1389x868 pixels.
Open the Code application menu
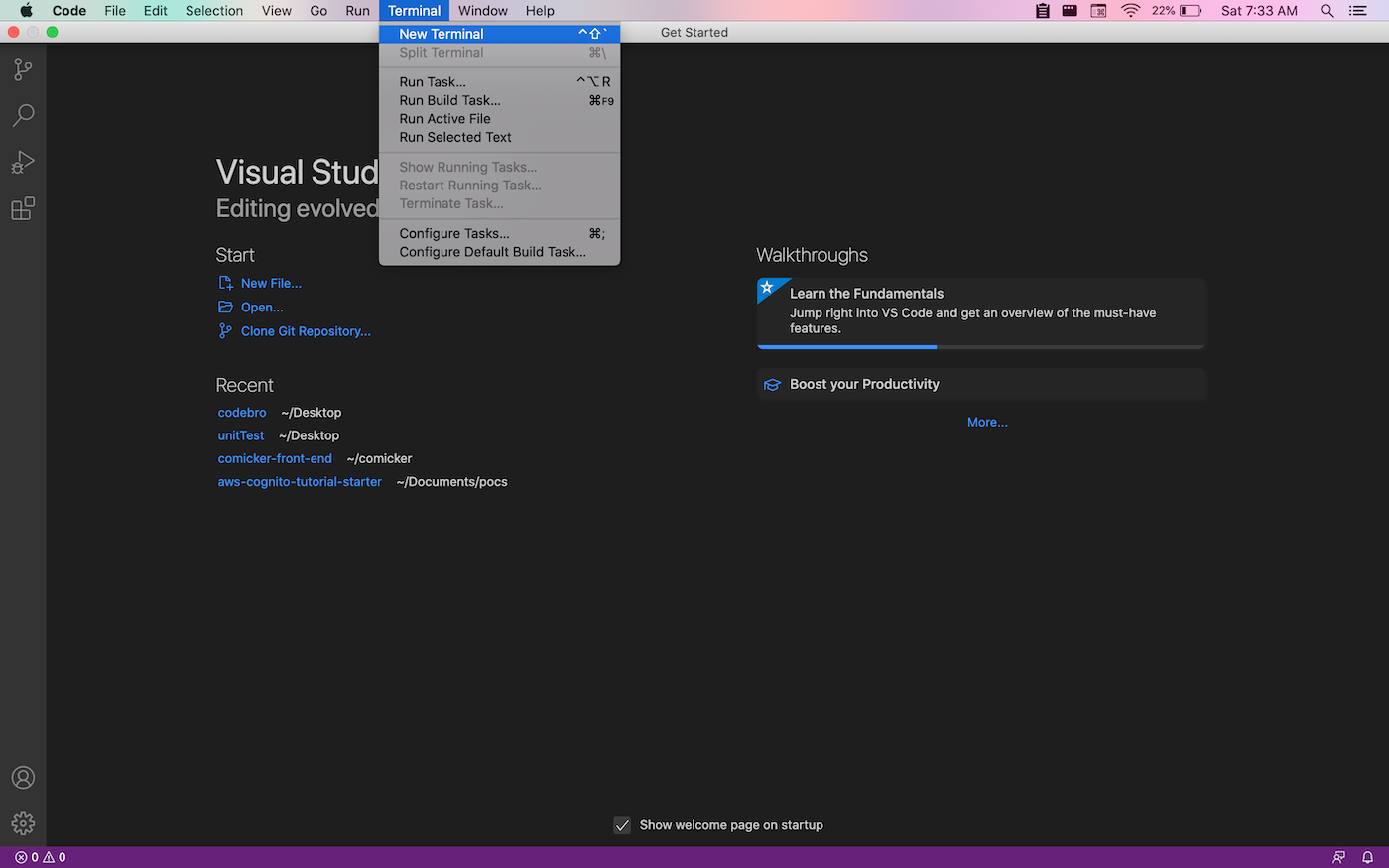point(69,11)
